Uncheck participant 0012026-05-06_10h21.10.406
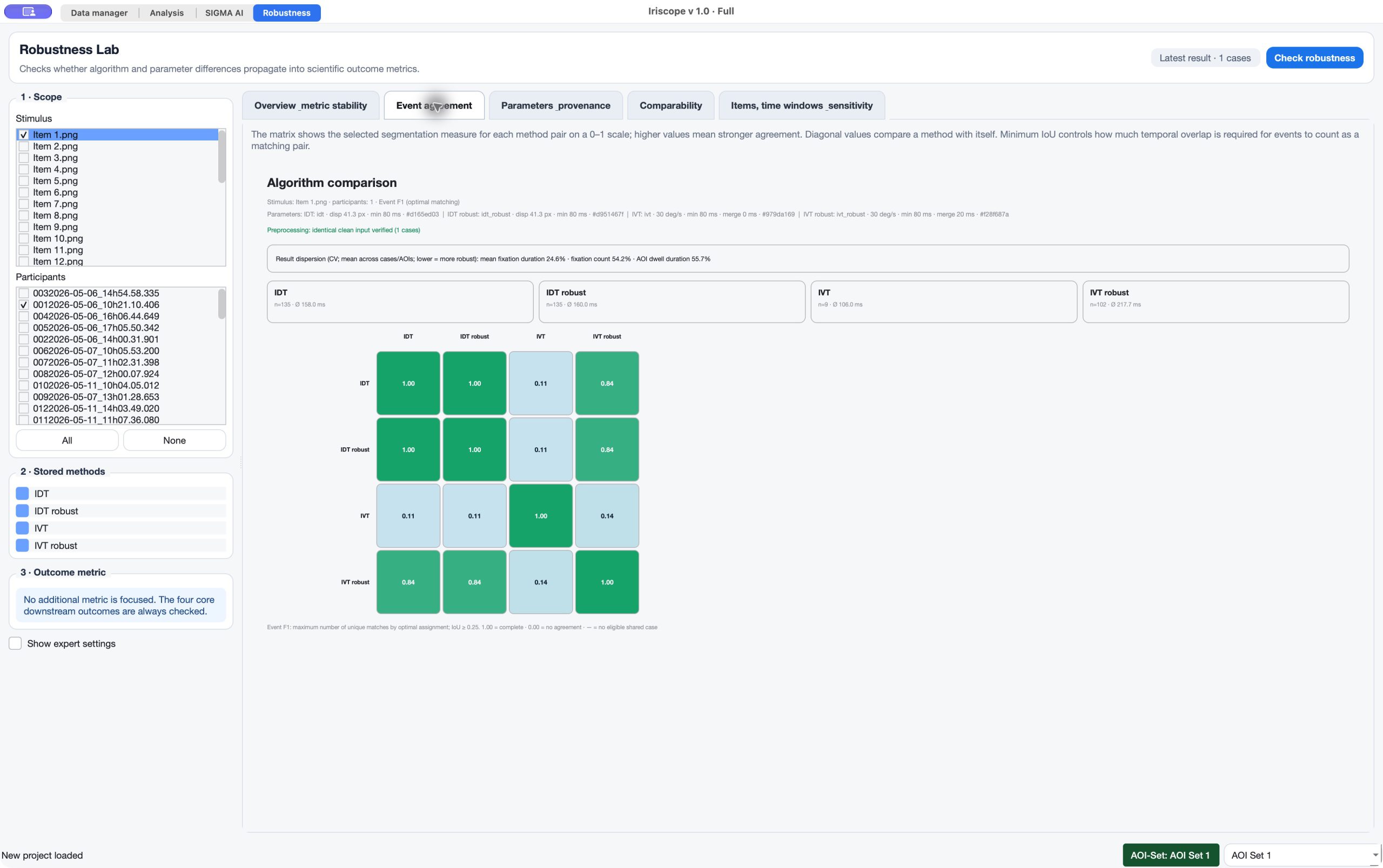The height and width of the screenshot is (868, 1383). (24, 305)
